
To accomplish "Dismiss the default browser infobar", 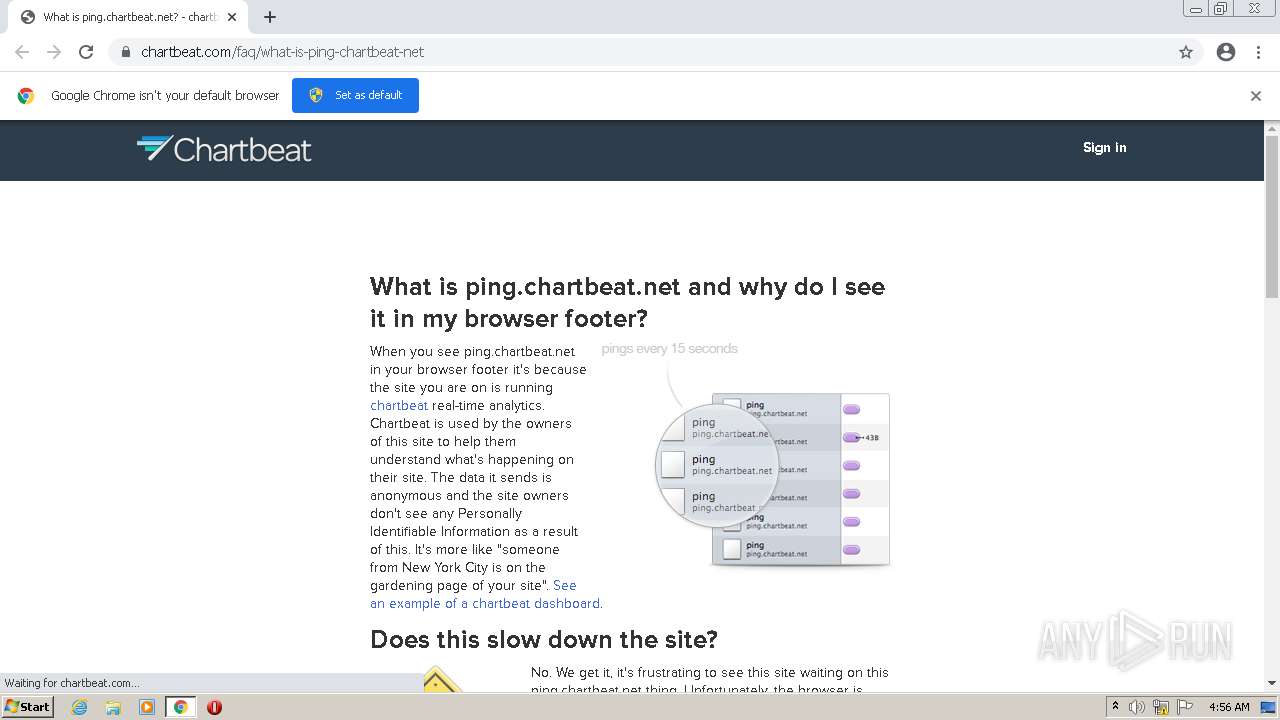I will pyautogui.click(x=1256, y=96).
